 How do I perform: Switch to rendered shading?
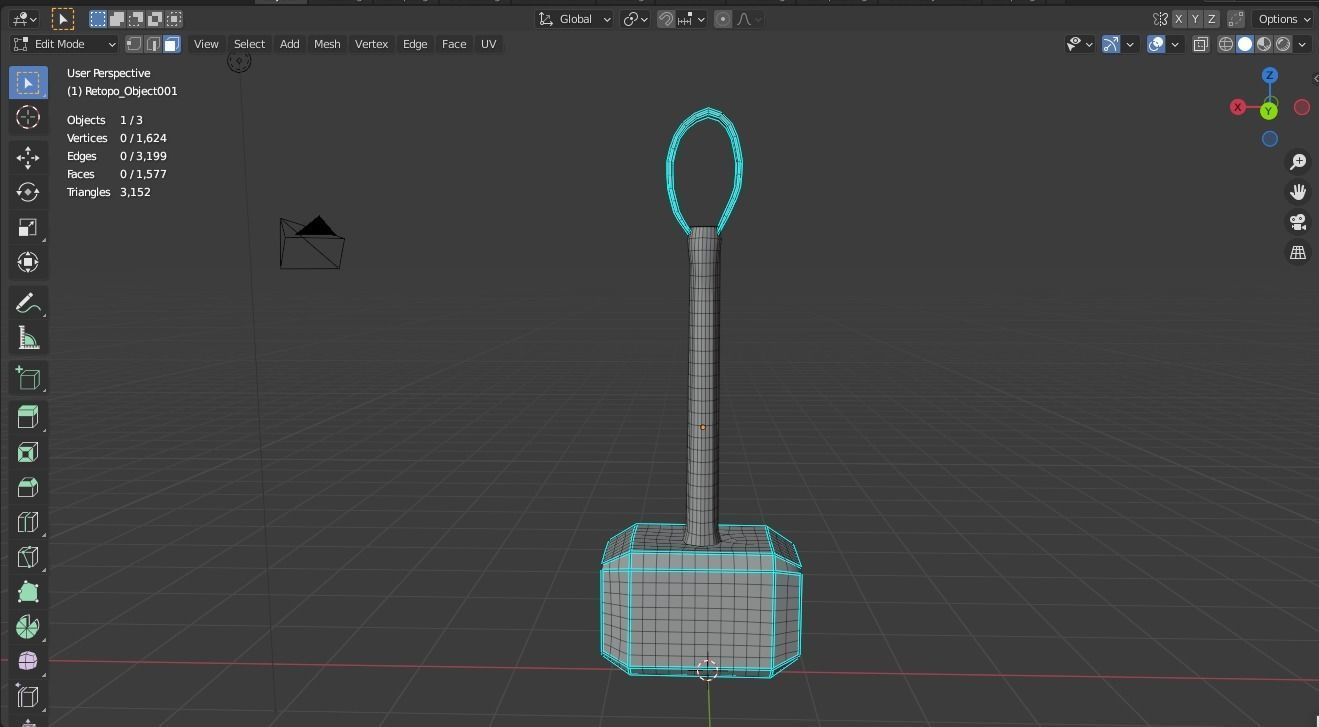1283,44
